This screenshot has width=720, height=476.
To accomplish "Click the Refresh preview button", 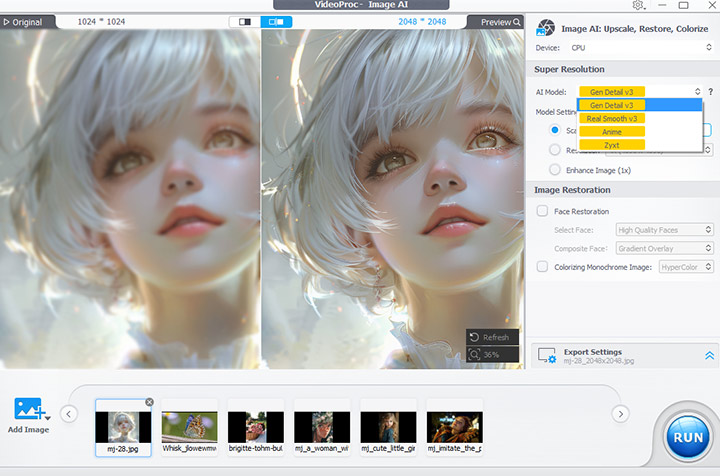I will 491,337.
